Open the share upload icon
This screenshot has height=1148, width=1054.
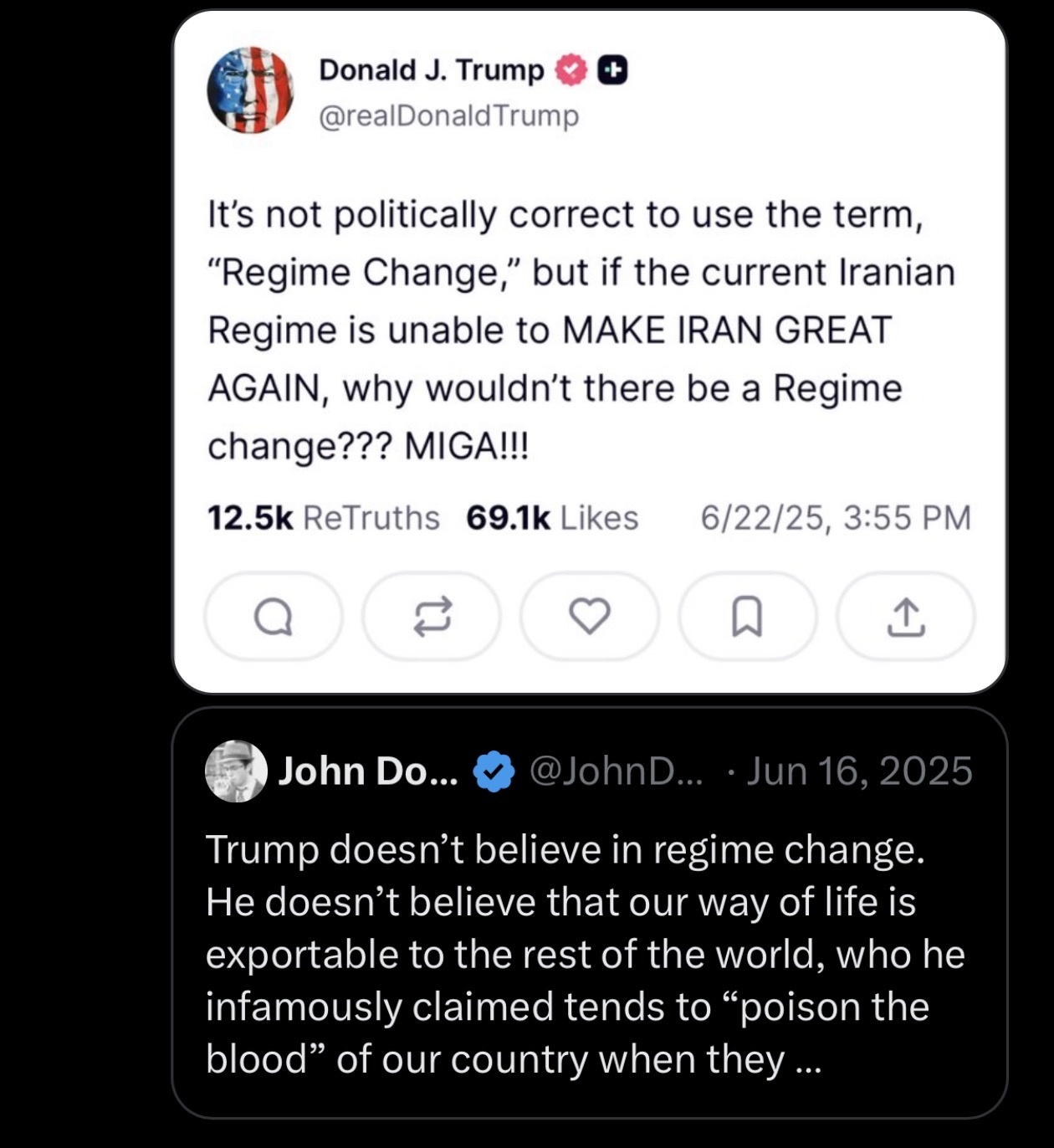905,618
